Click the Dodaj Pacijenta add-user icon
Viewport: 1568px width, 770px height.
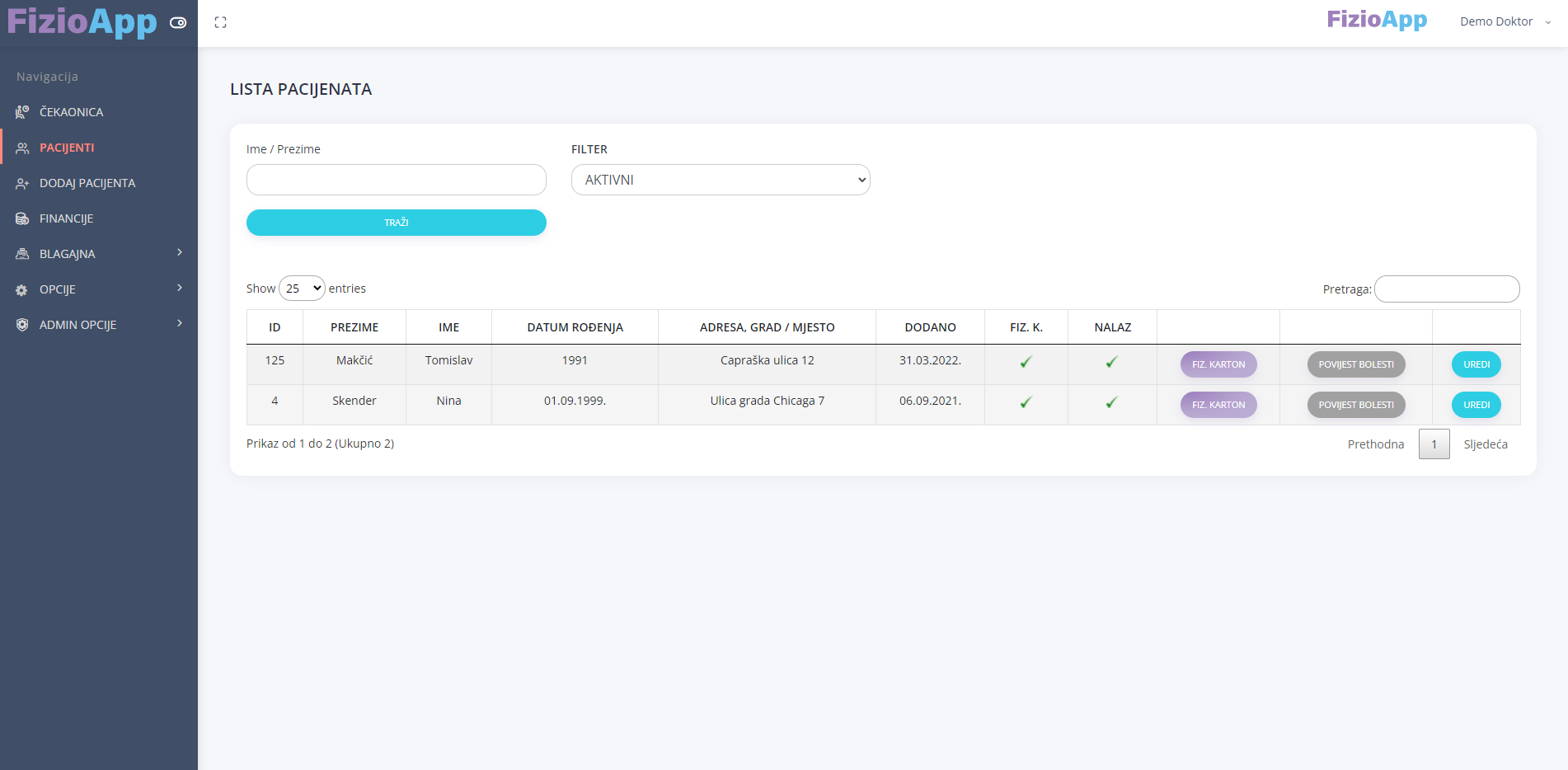(22, 183)
